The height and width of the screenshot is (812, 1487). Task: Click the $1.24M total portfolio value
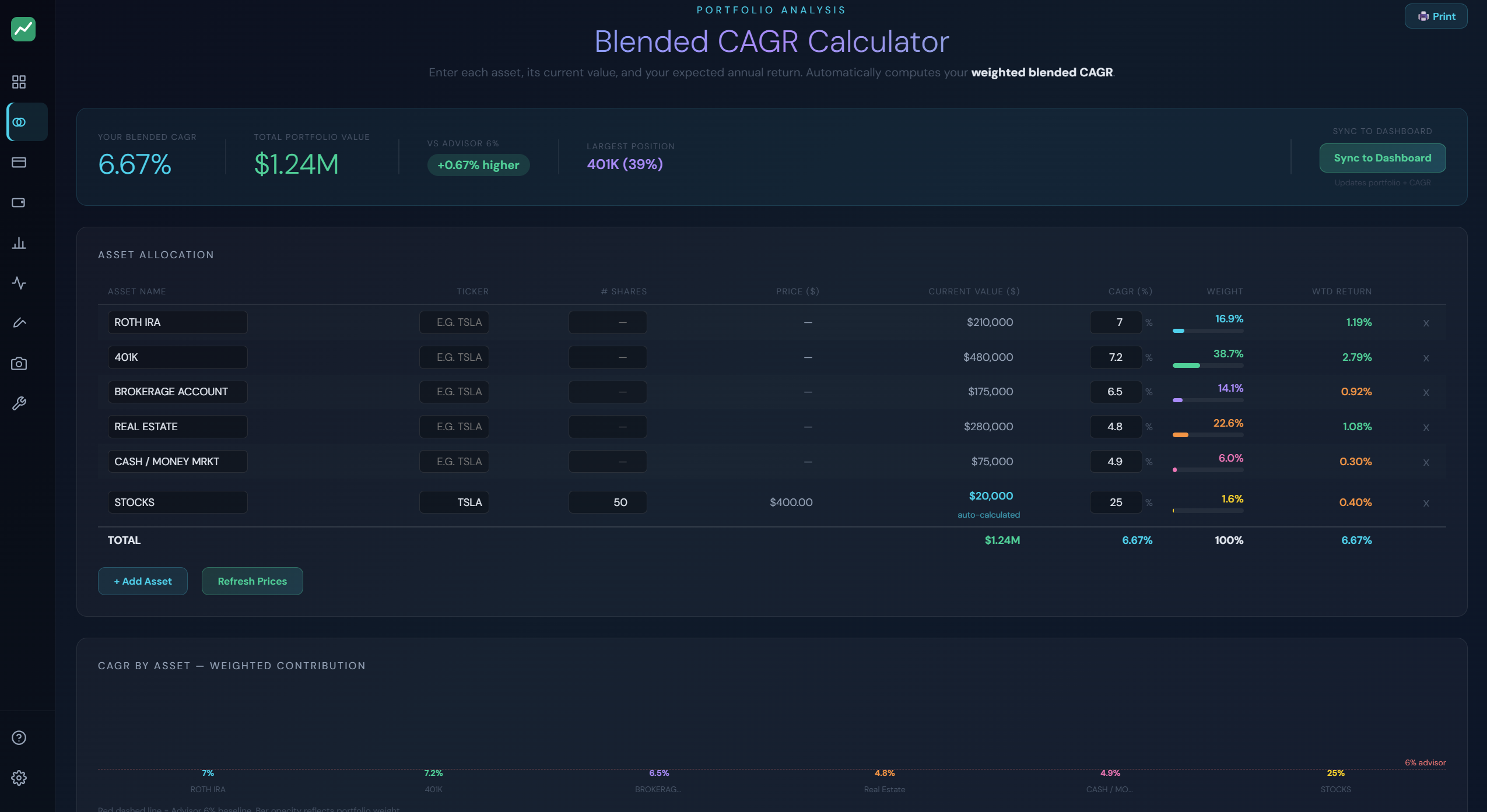296,164
